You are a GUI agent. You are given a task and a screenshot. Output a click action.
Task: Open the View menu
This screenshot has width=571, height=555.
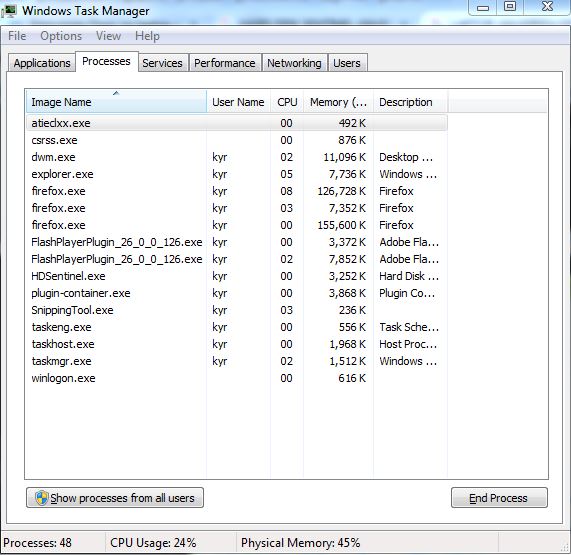point(108,36)
